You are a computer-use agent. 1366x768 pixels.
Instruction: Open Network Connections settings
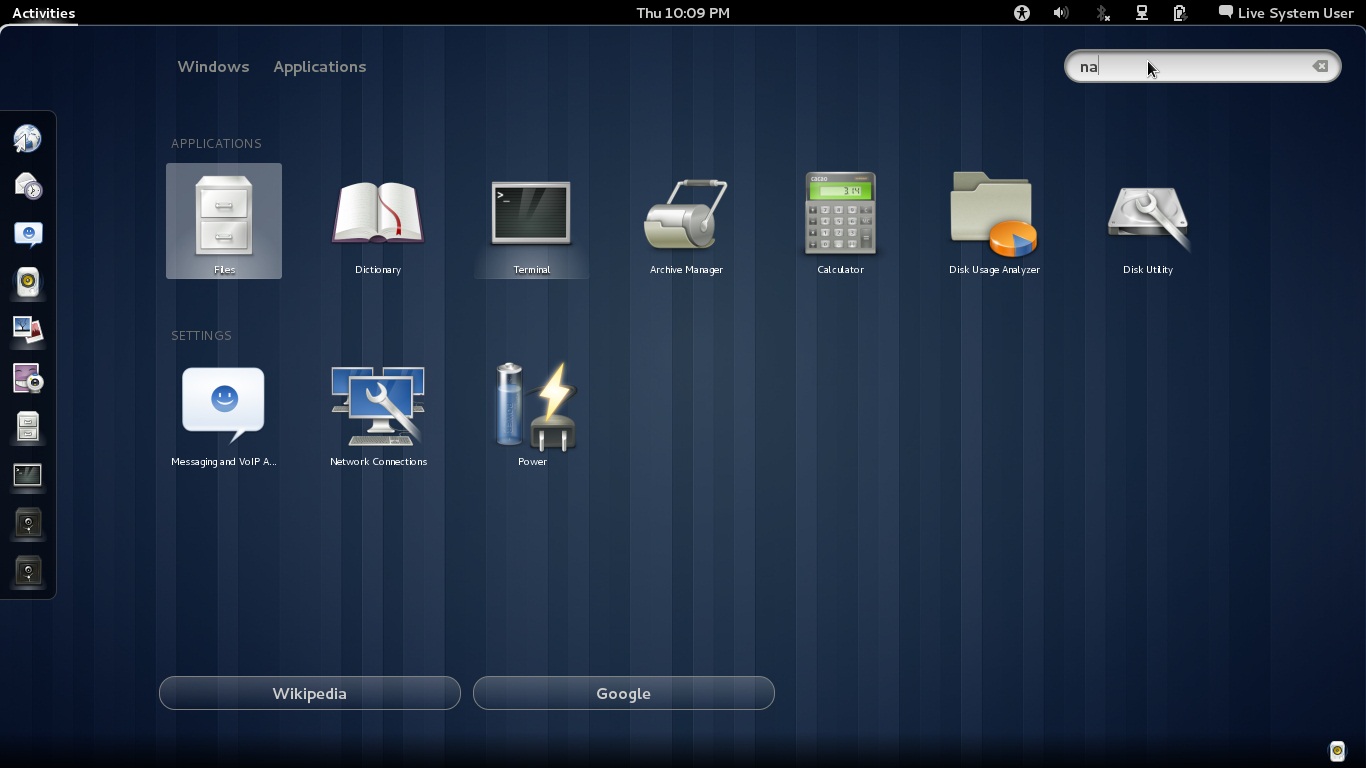click(x=378, y=405)
